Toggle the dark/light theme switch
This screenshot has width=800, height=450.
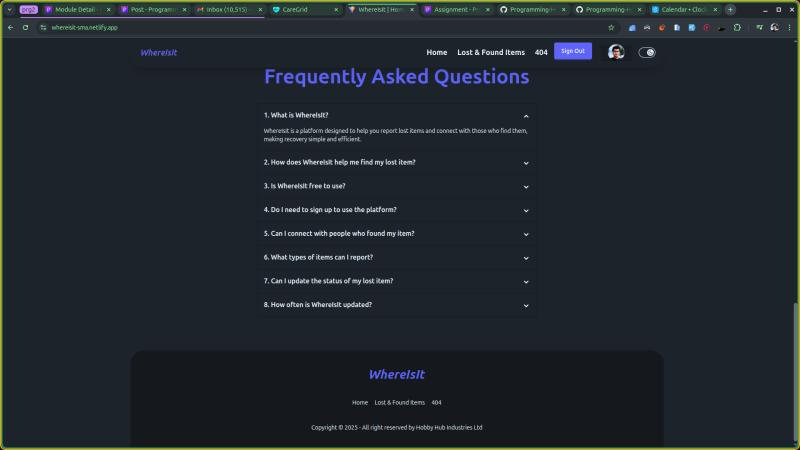pyautogui.click(x=647, y=53)
